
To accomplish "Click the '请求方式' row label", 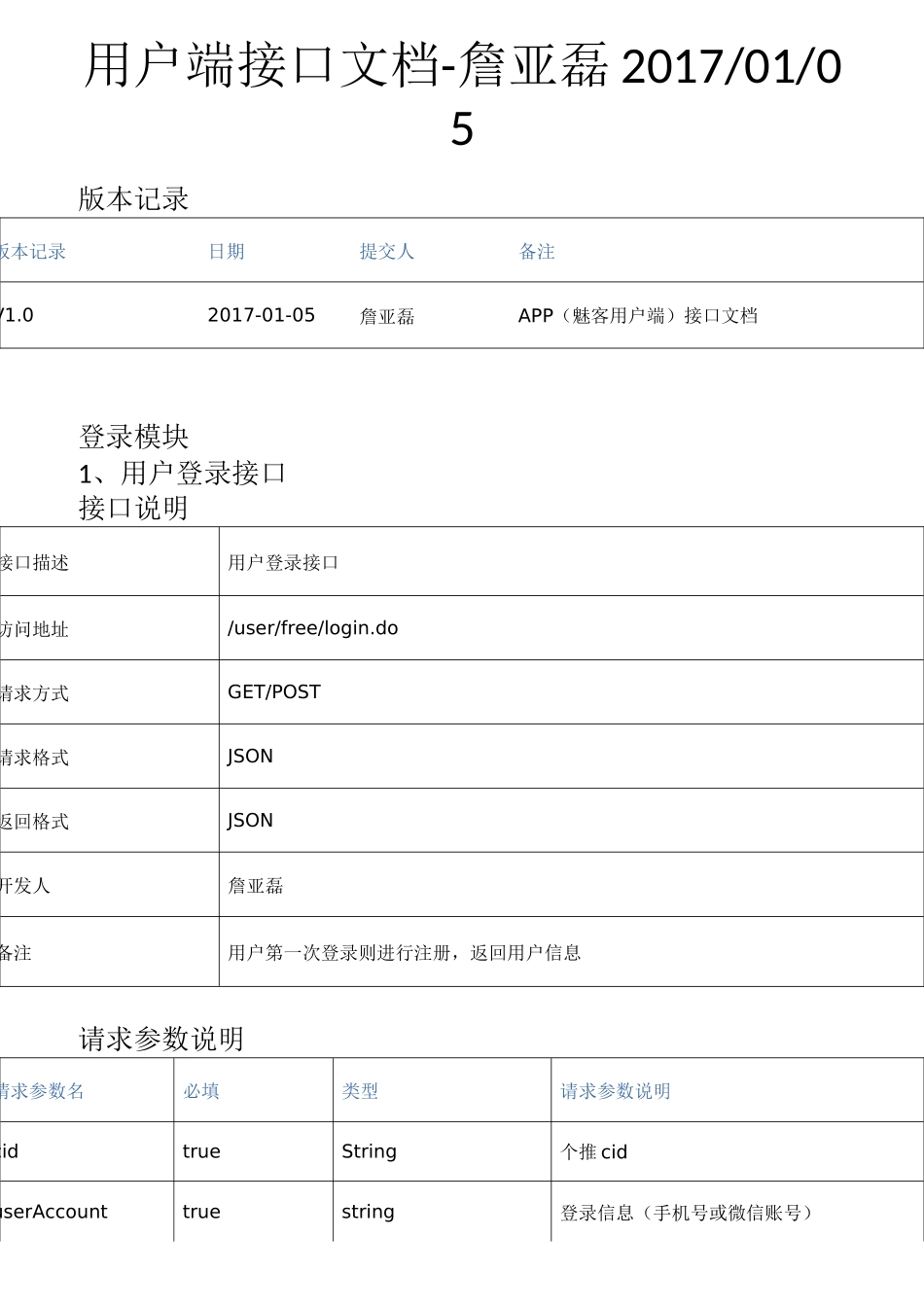I will [34, 693].
